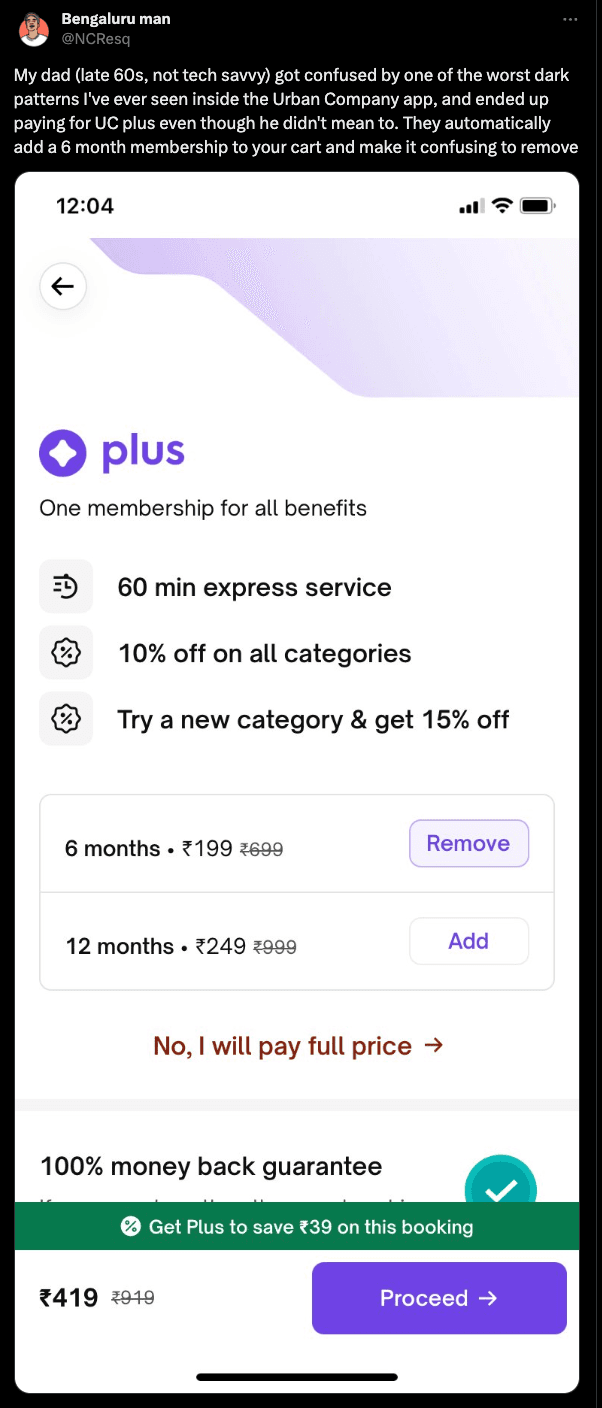Click "No, I will pay full price"

tap(298, 1046)
